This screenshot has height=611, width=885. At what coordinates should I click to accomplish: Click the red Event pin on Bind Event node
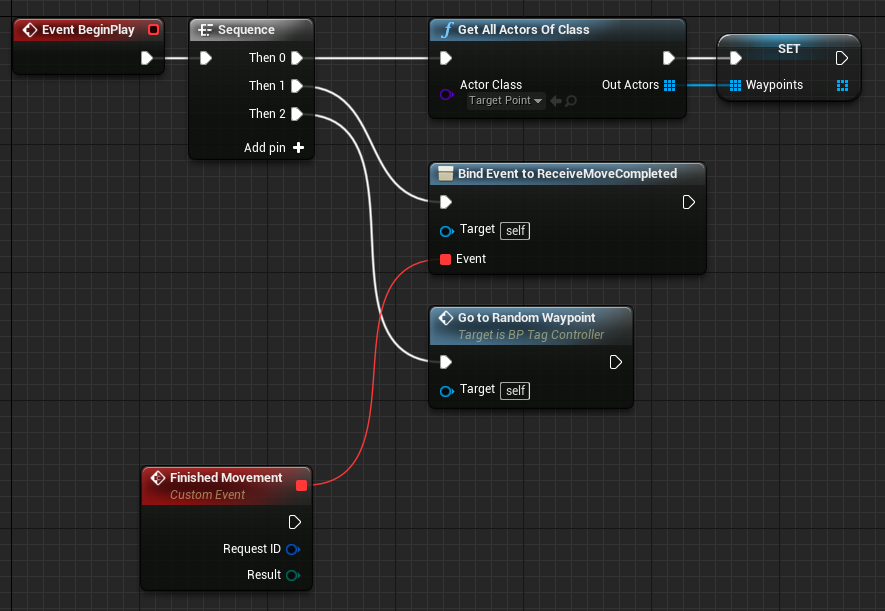(445, 259)
